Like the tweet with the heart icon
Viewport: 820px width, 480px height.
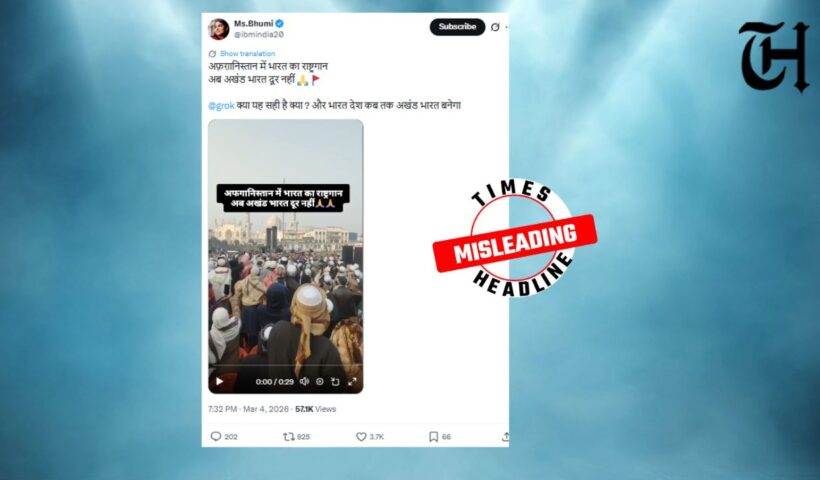[x=361, y=436]
